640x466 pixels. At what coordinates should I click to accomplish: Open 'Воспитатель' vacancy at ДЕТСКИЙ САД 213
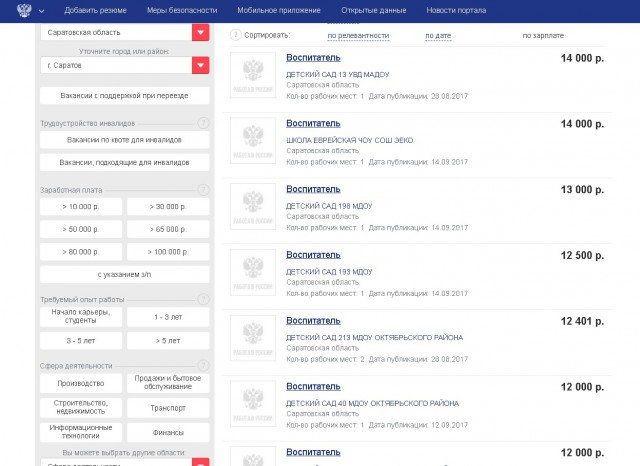[313, 321]
